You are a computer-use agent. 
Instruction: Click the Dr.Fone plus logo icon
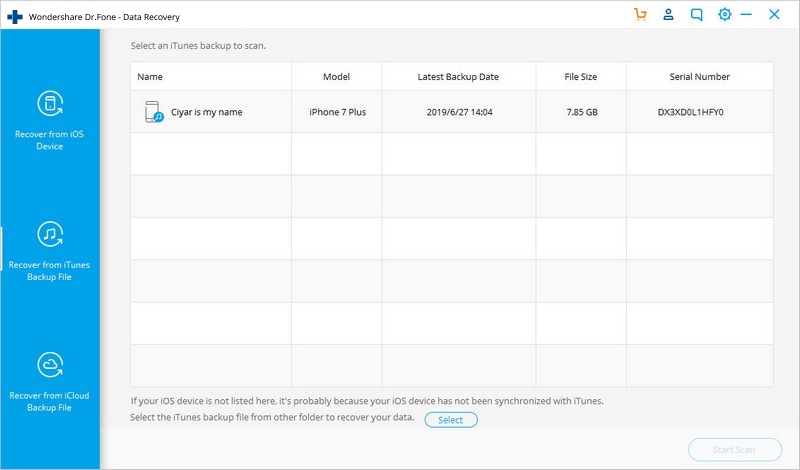(13, 15)
